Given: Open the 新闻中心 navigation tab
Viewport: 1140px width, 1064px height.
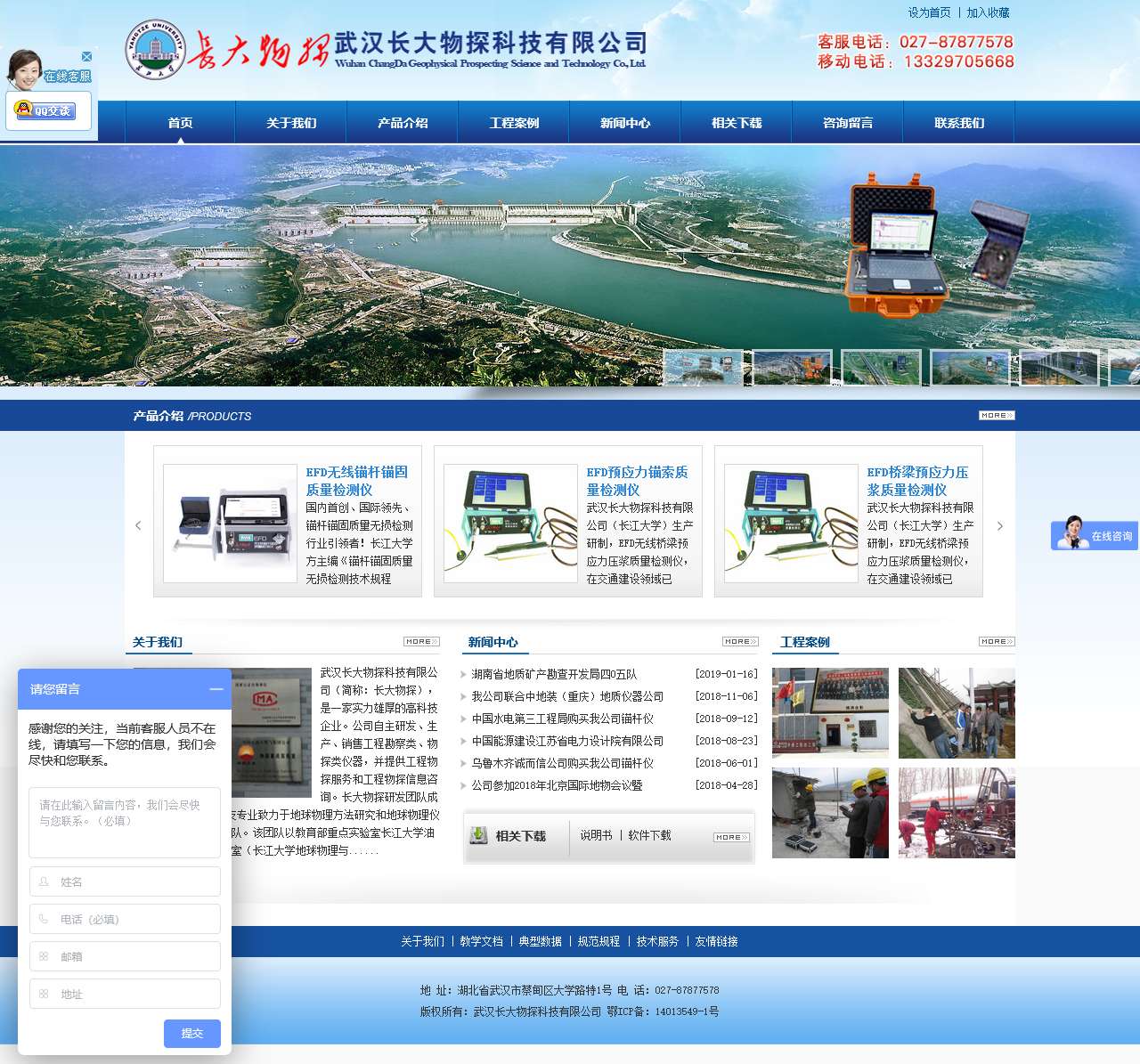Looking at the screenshot, I should click(625, 123).
